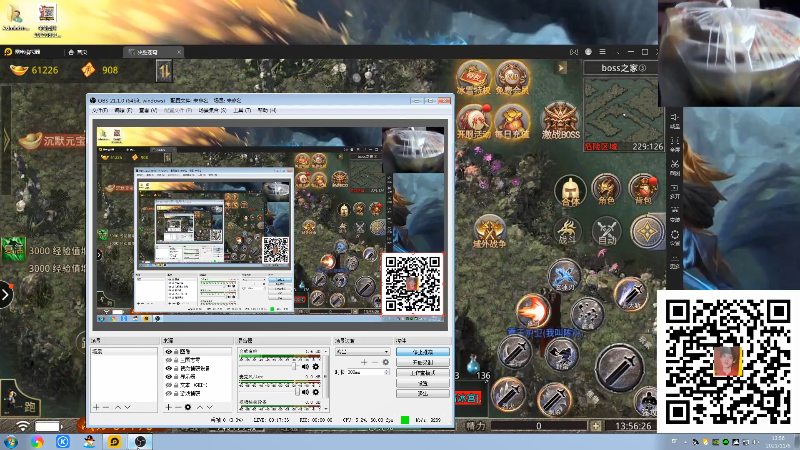Open the 沉默元宝 ingot banner

52,140
